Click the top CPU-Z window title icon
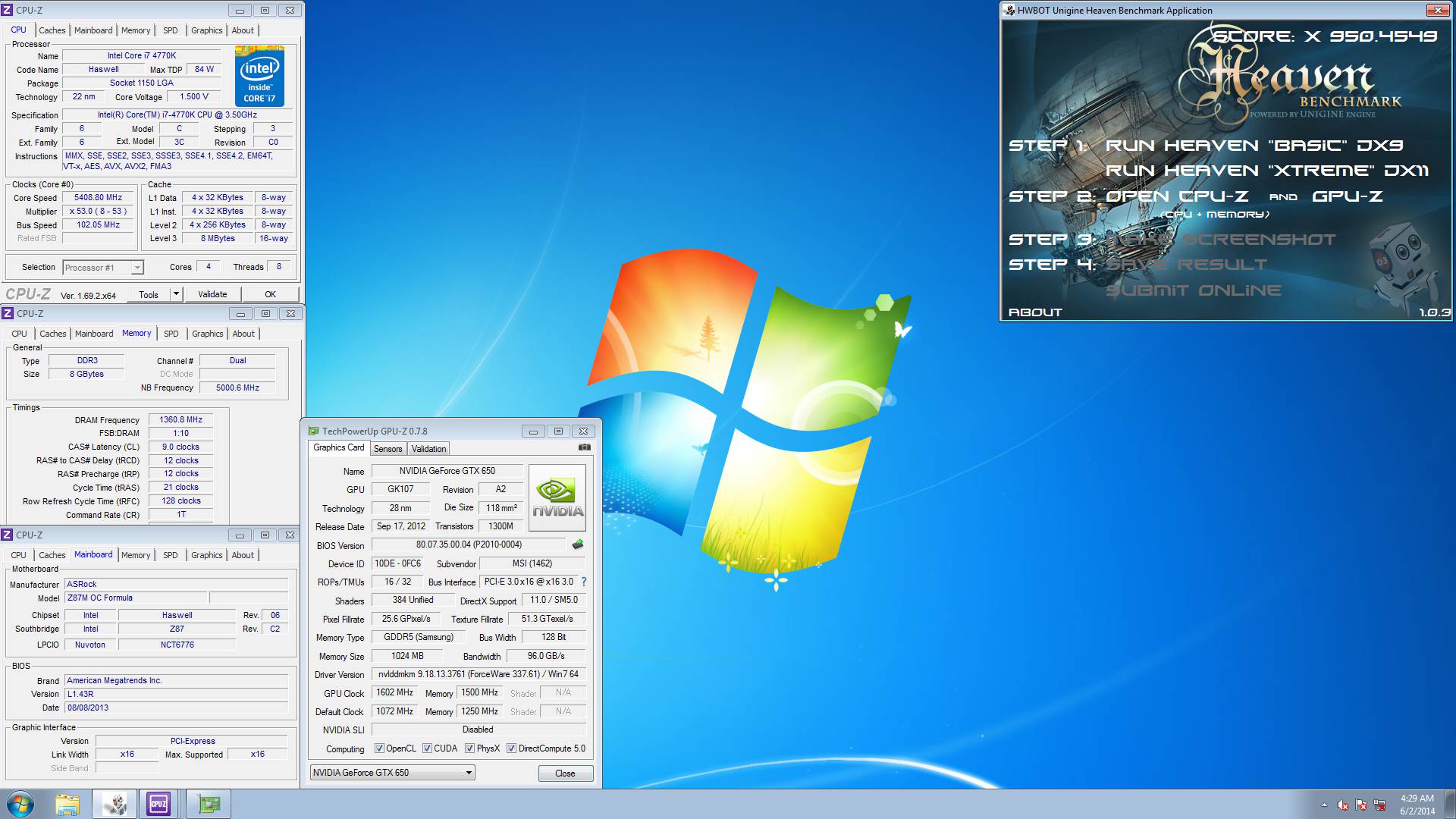 7,11
